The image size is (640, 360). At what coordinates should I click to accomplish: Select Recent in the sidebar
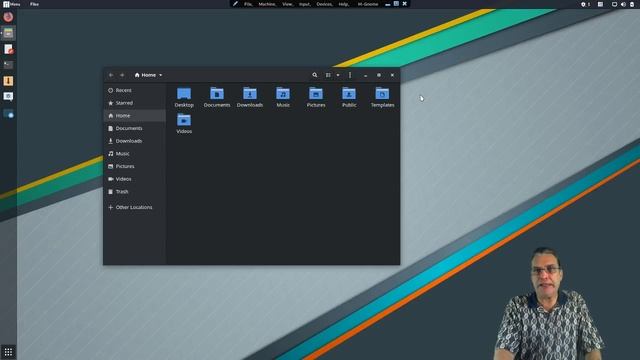tap(135, 90)
